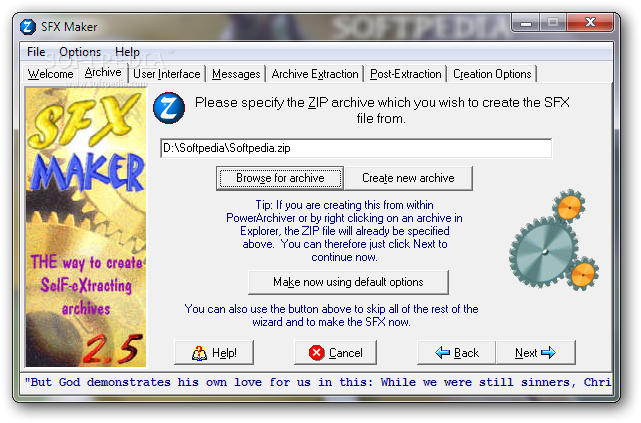Open the Options menu
This screenshot has width=641, height=423.
pyautogui.click(x=80, y=52)
